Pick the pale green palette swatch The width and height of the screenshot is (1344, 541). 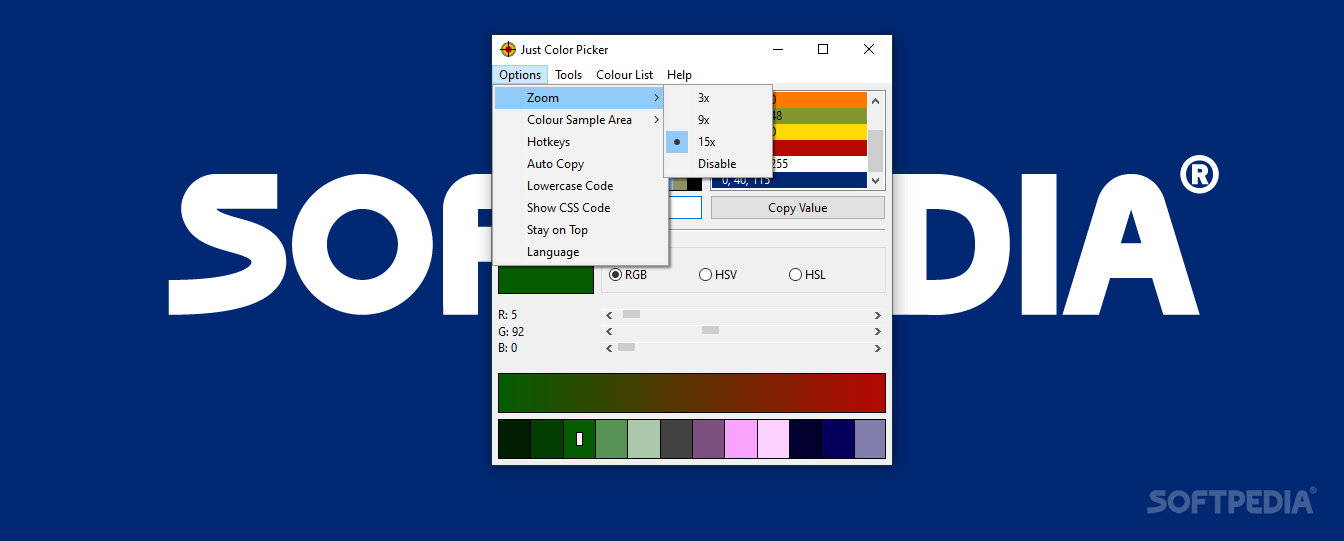pos(644,439)
